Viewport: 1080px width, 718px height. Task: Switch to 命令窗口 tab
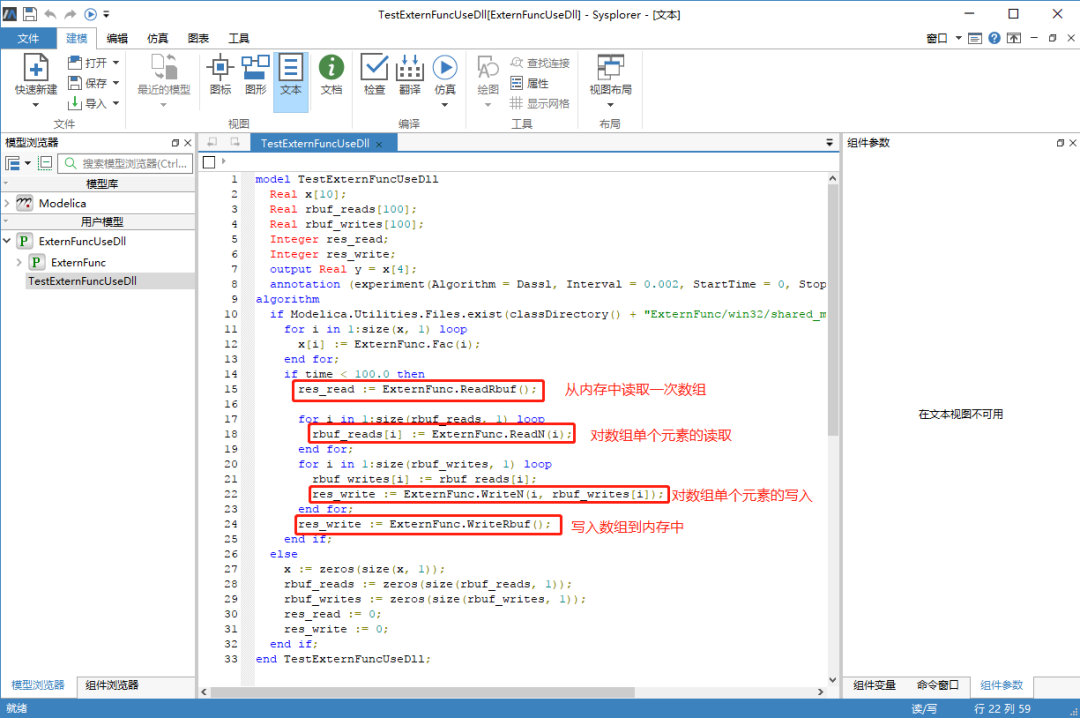937,685
